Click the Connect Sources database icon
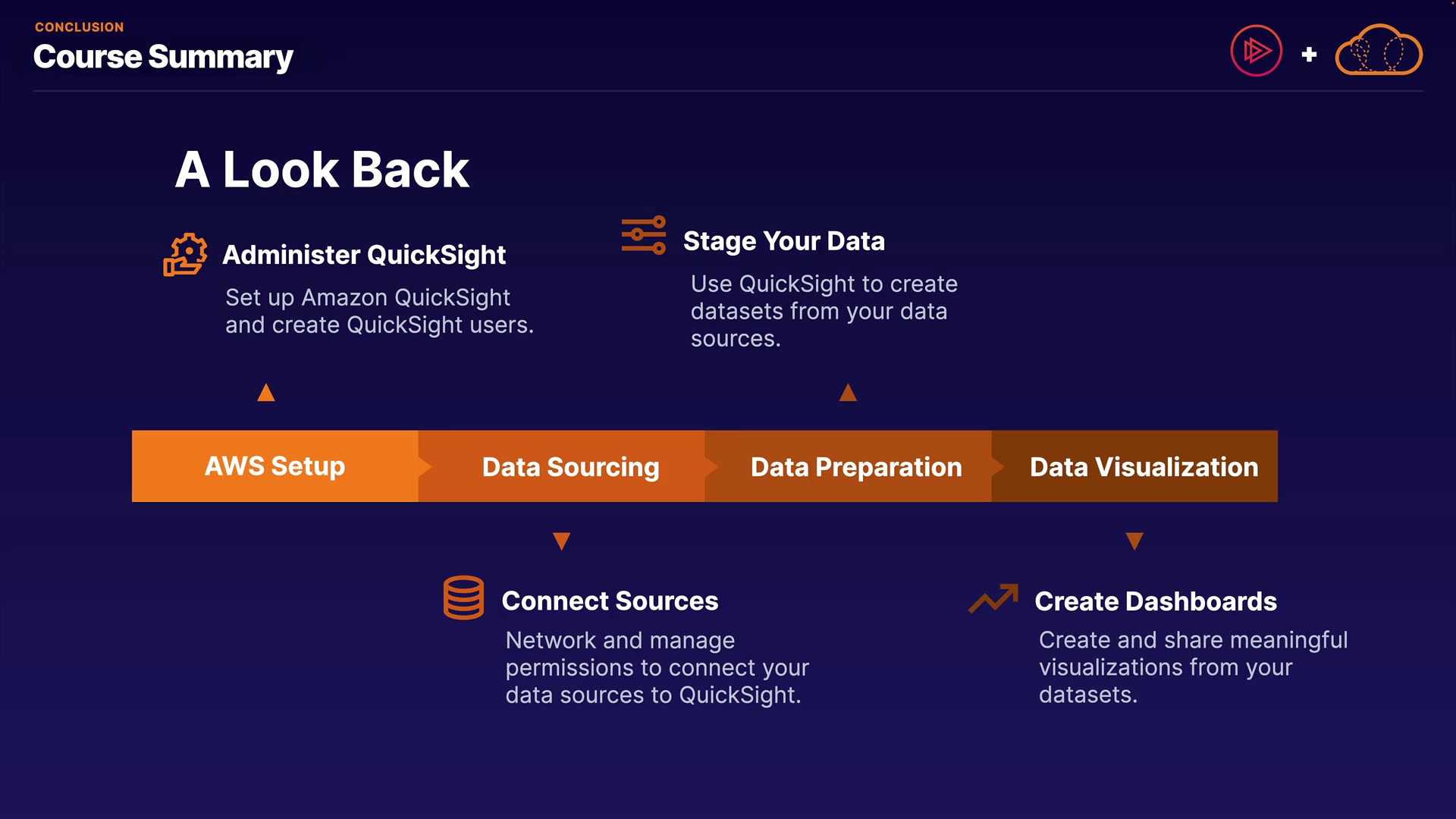The width and height of the screenshot is (1456, 819). pos(463,598)
